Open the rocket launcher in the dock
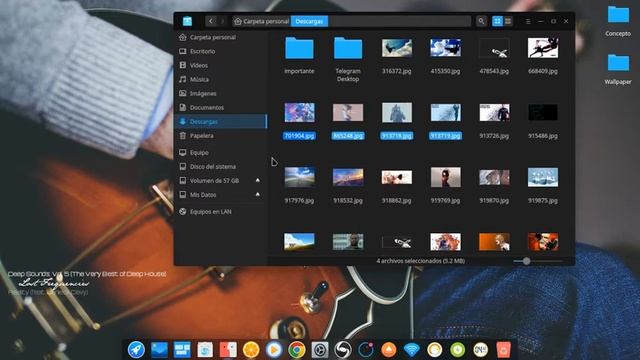 (x=136, y=350)
